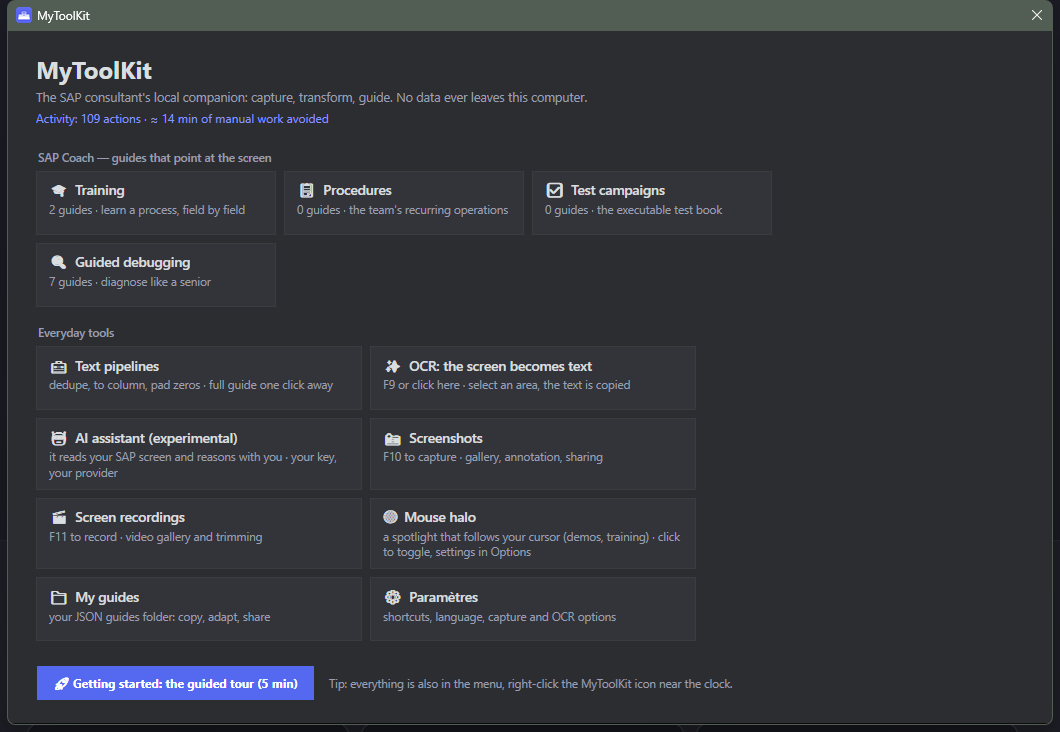Click 'F11 to record · video gallery and trimming'

click(155, 537)
